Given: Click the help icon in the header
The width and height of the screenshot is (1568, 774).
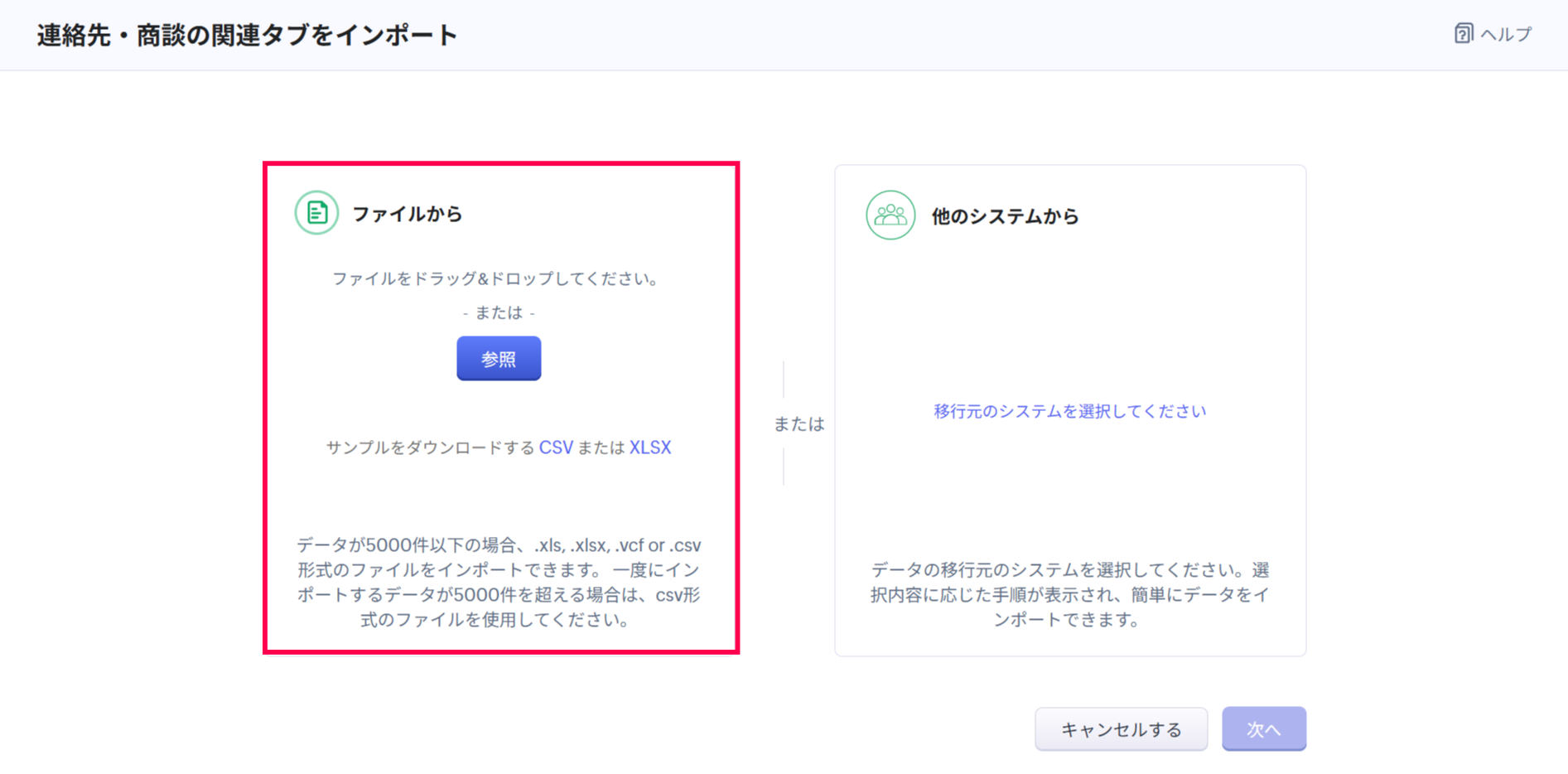Looking at the screenshot, I should (x=1463, y=34).
